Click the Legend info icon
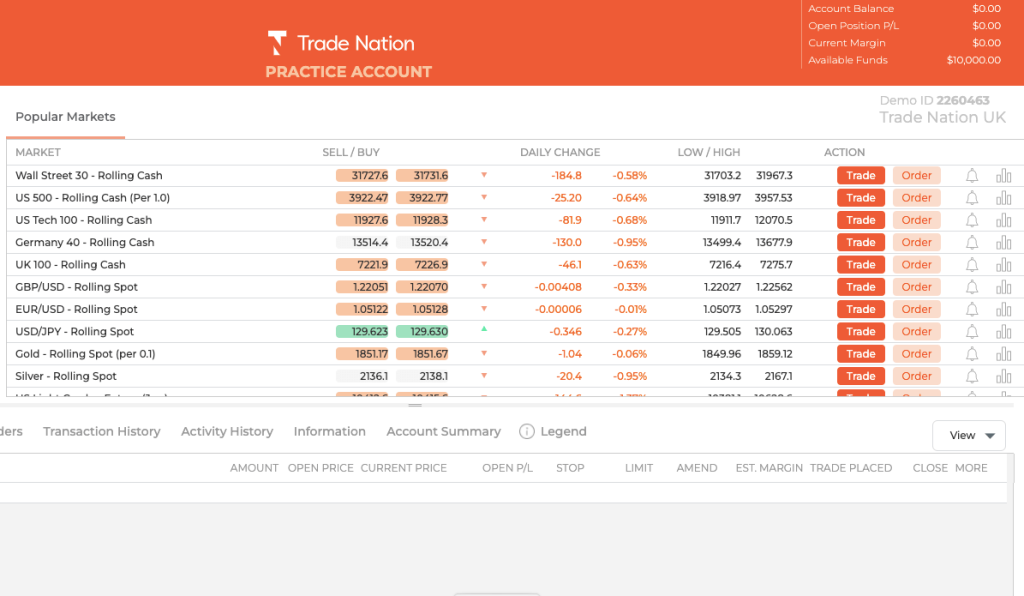 (527, 431)
